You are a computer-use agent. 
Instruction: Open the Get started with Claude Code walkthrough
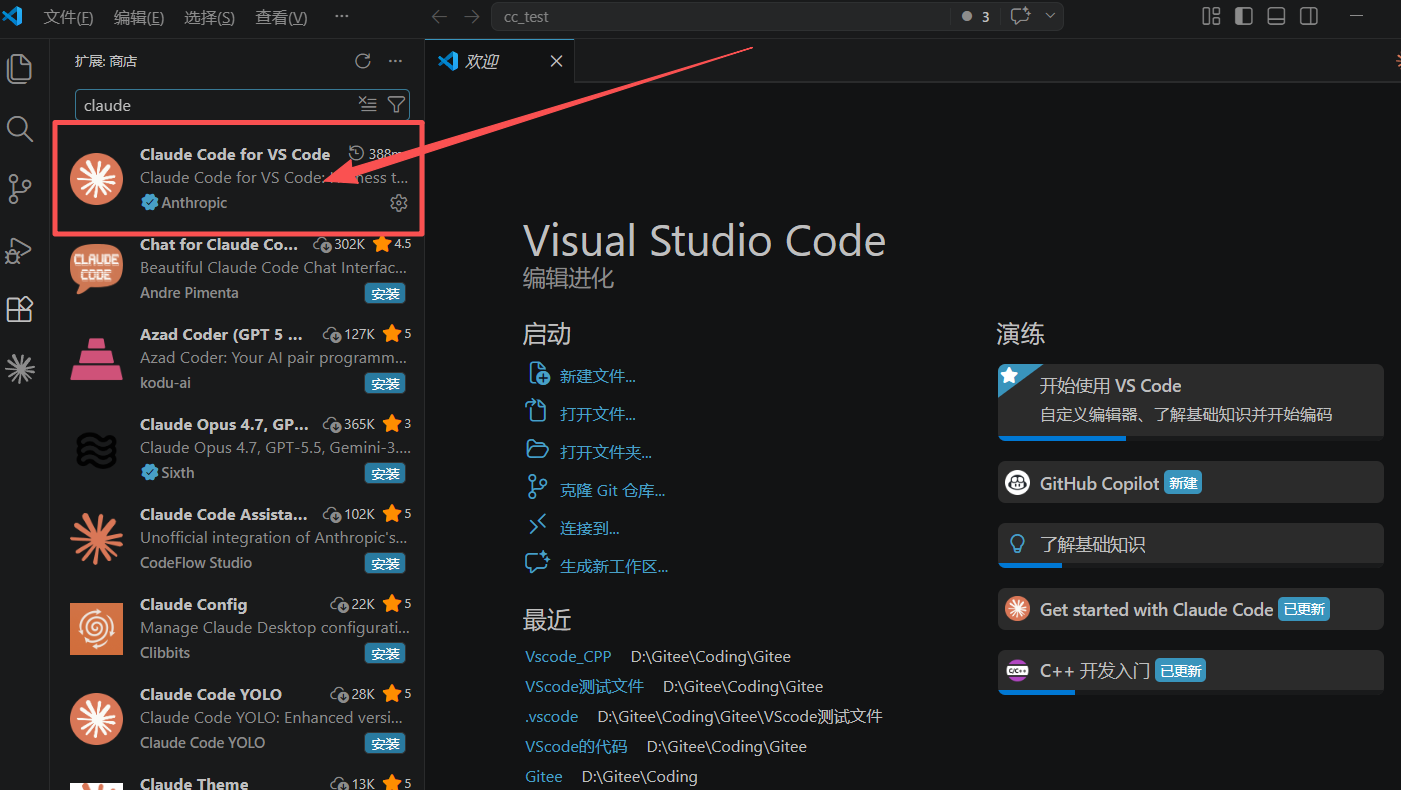coord(1191,609)
